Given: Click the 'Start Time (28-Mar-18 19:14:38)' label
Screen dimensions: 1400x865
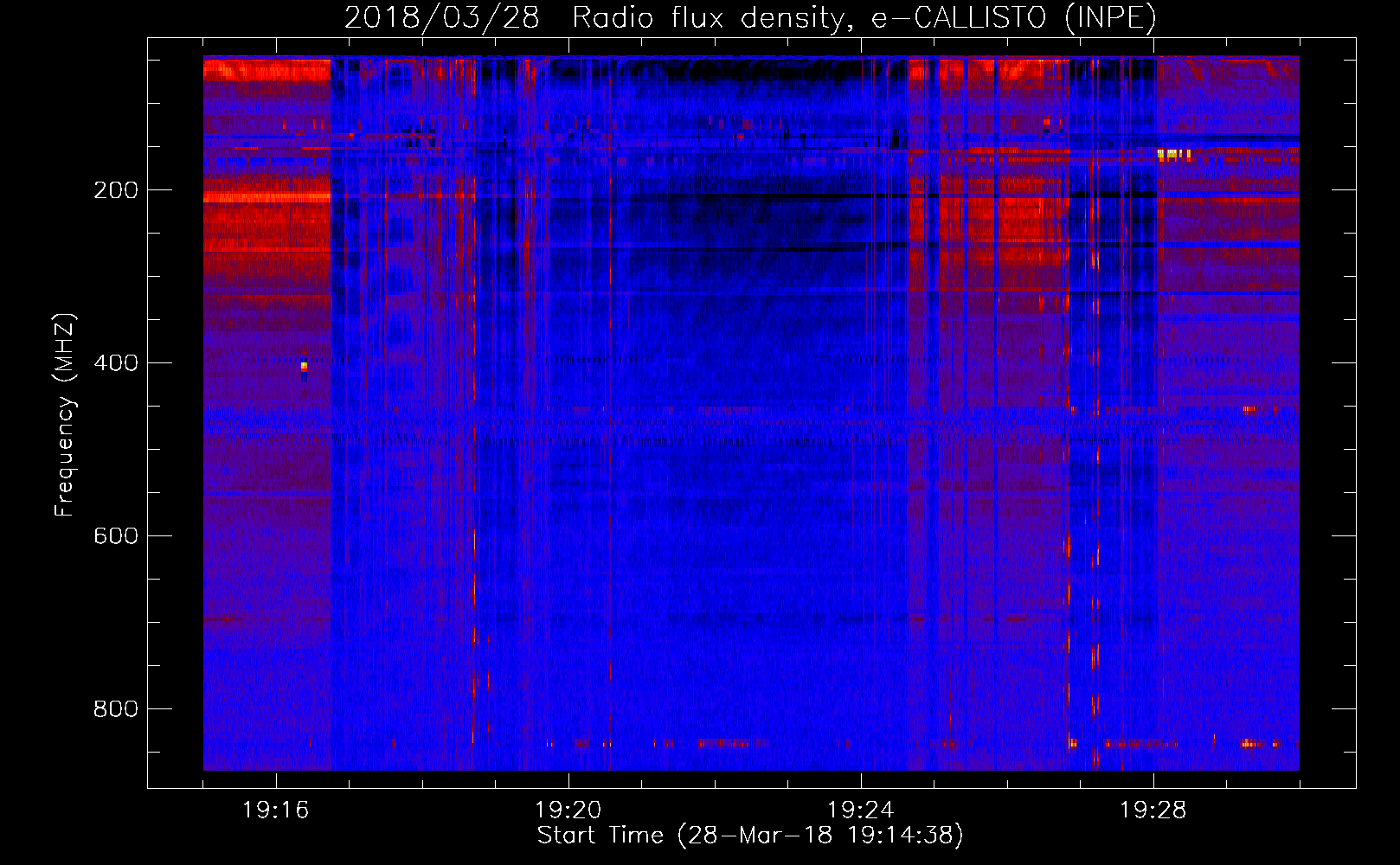Looking at the screenshot, I should tap(750, 835).
